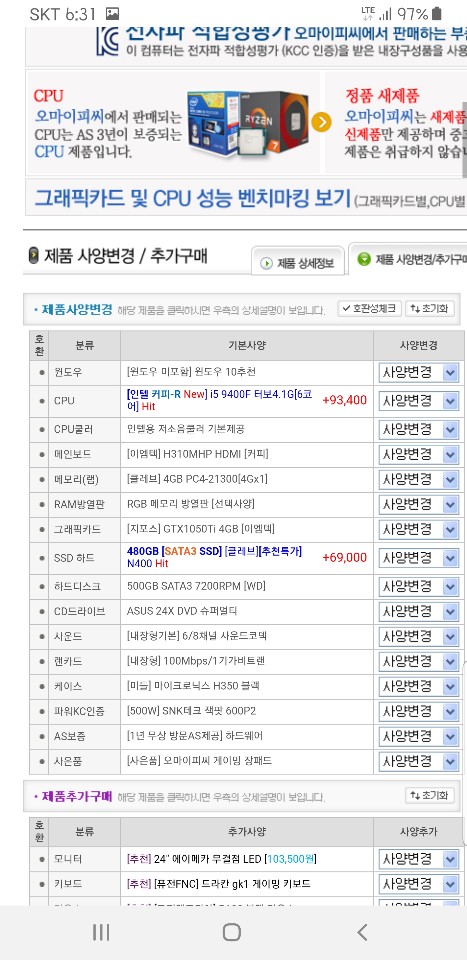Open 사양변경 dropdown for 랜카드 row
The width and height of the screenshot is (467, 960).
pyautogui.click(x=419, y=661)
